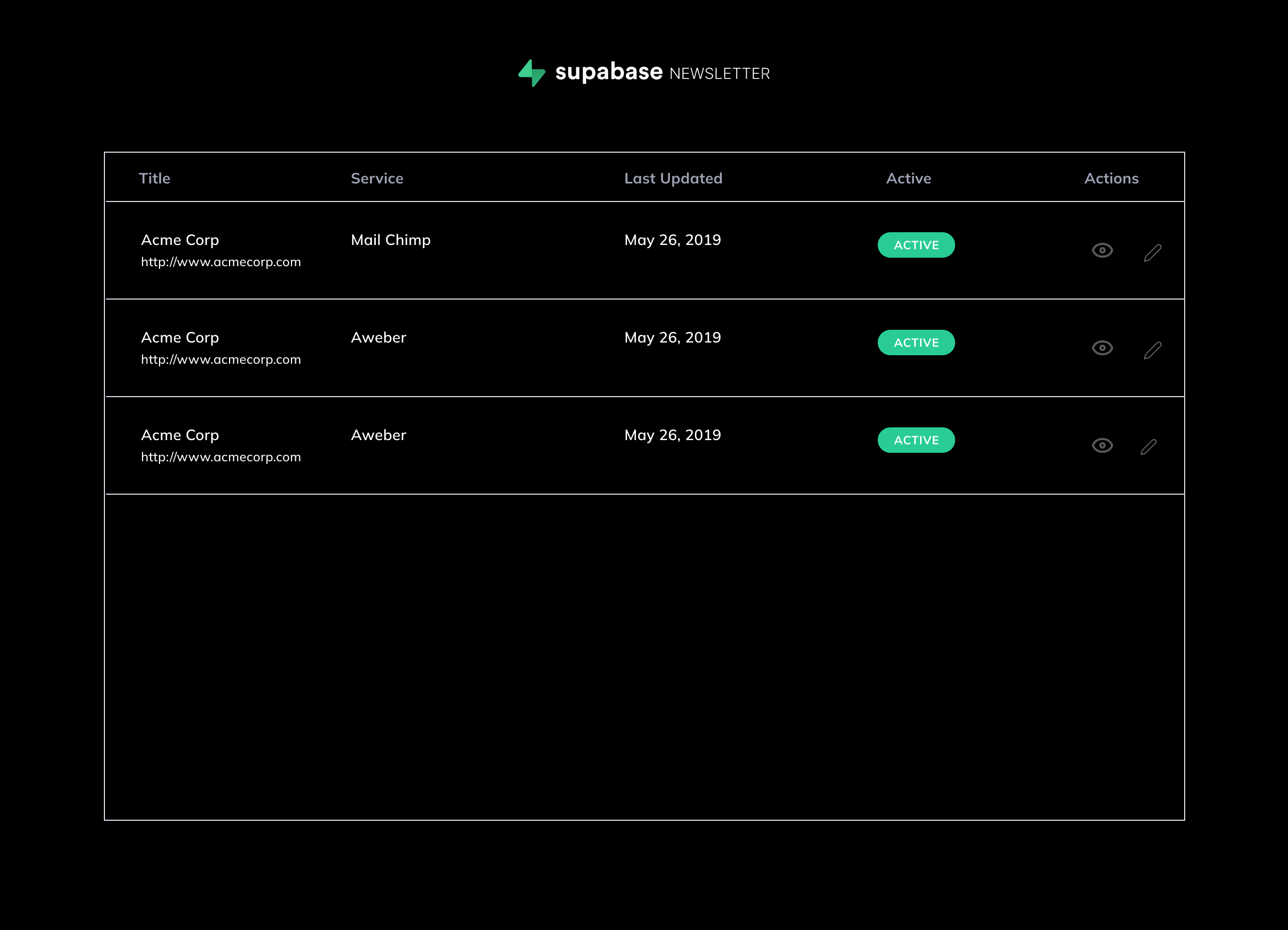Screen dimensions: 1288x930
Task: Click May 26, 2019 date in second row
Action: [x=673, y=338]
